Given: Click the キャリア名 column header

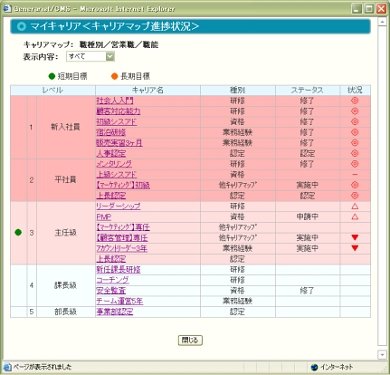Looking at the screenshot, I should point(148,90).
